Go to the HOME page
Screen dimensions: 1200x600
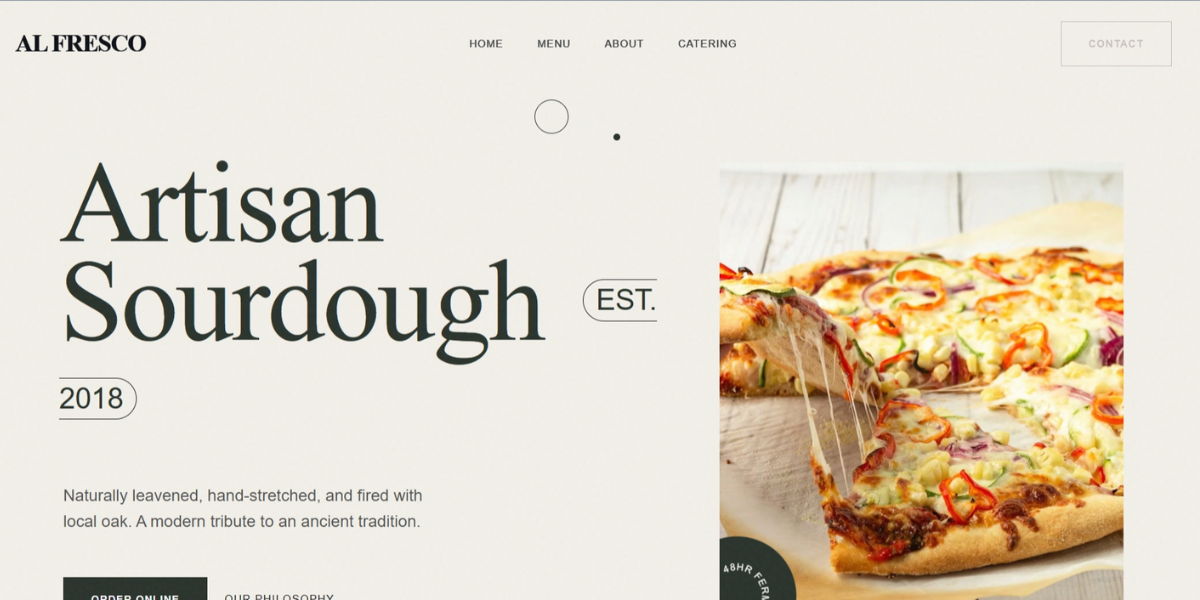point(486,44)
